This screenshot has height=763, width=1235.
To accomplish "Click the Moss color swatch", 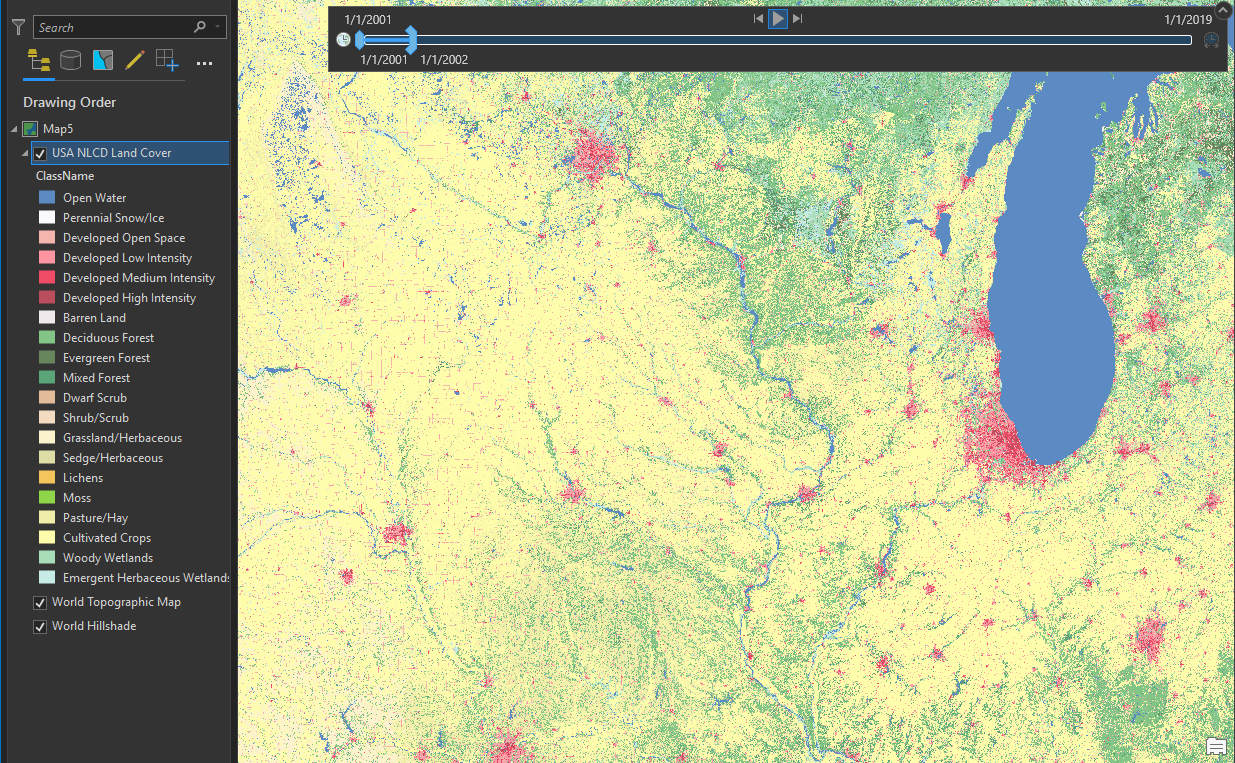I will (46, 498).
